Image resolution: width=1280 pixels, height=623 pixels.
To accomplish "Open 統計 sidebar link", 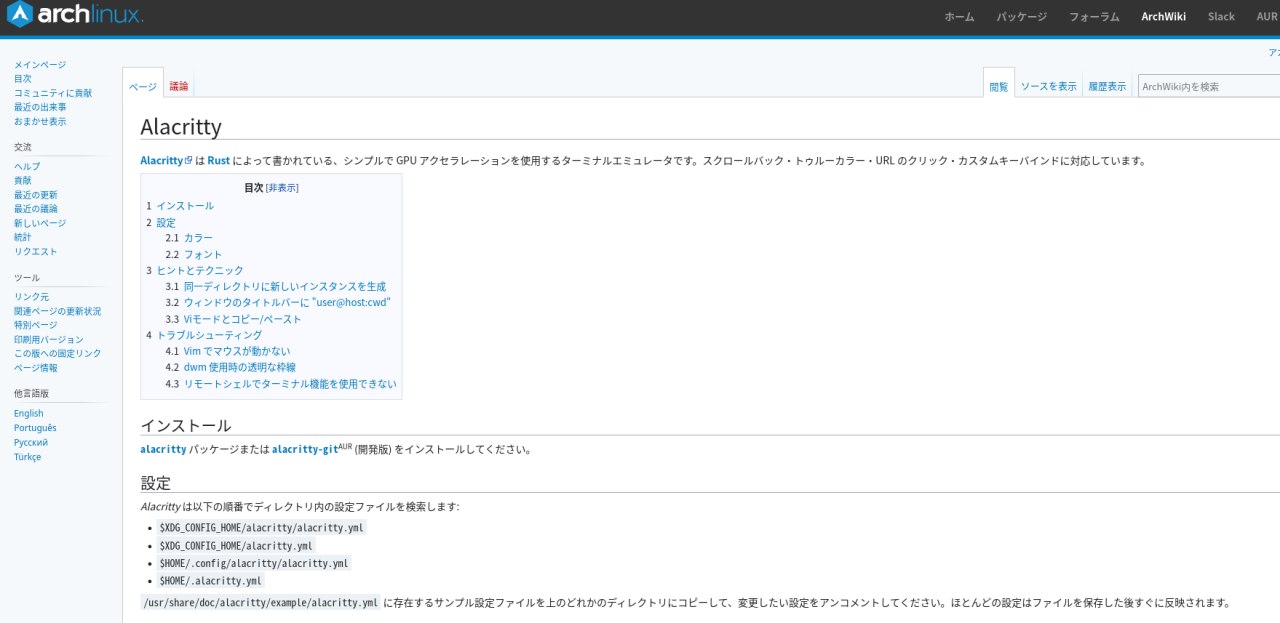I will 23,237.
